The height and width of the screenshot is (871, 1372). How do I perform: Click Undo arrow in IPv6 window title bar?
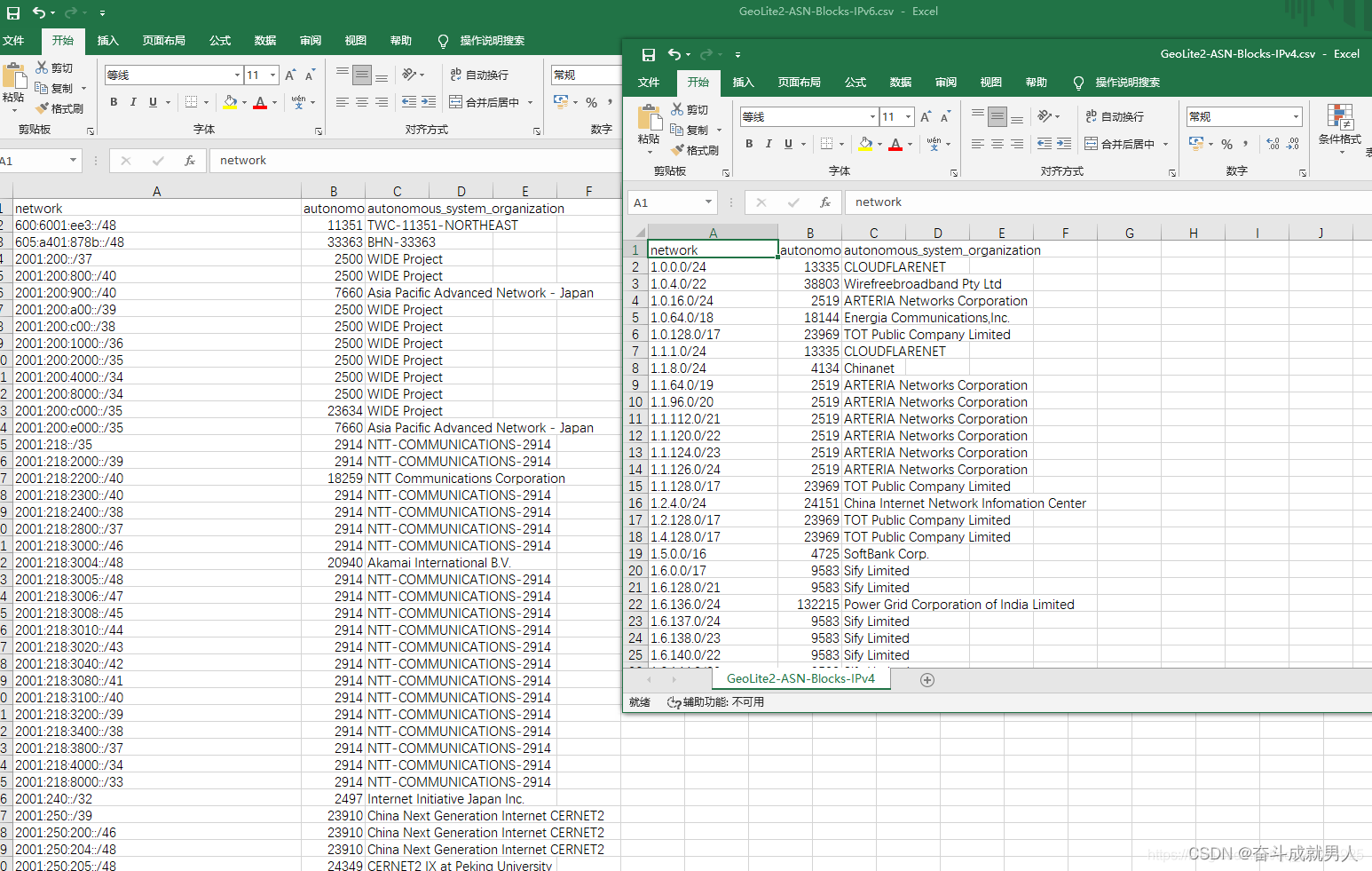[x=39, y=13]
